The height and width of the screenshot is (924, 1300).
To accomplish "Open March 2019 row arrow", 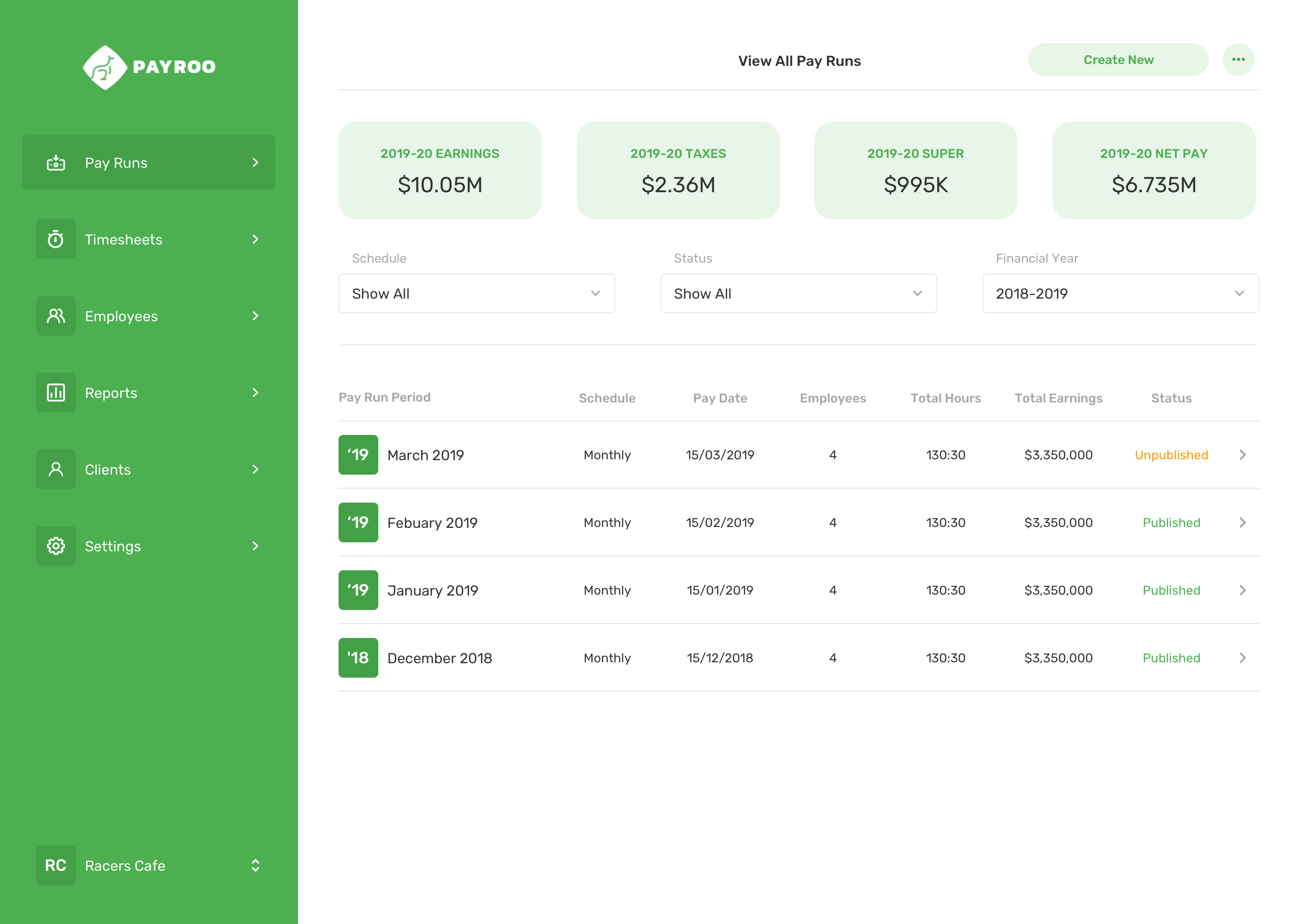I will coord(1243,455).
